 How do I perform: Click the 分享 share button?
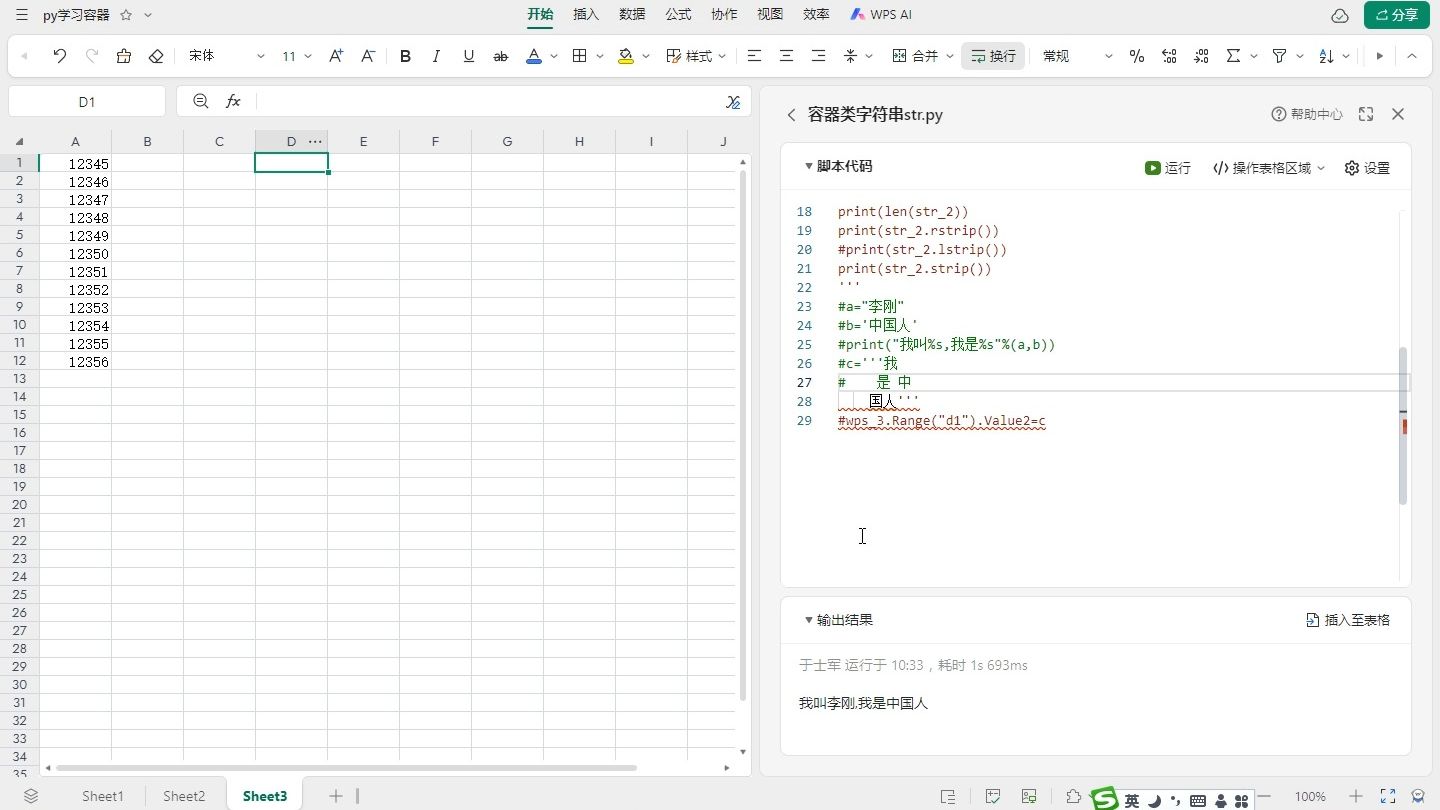coord(1397,15)
